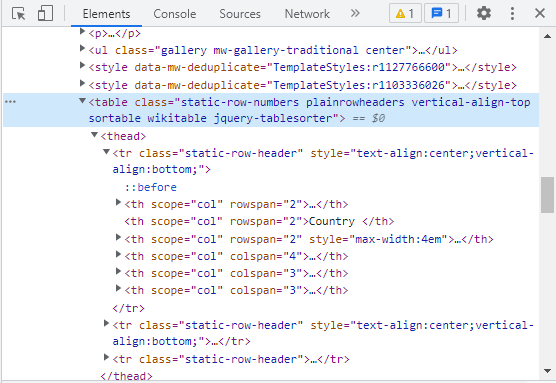Expand style node TemplateStyles:r1127766600
This screenshot has height=383, width=556.
click(82, 65)
